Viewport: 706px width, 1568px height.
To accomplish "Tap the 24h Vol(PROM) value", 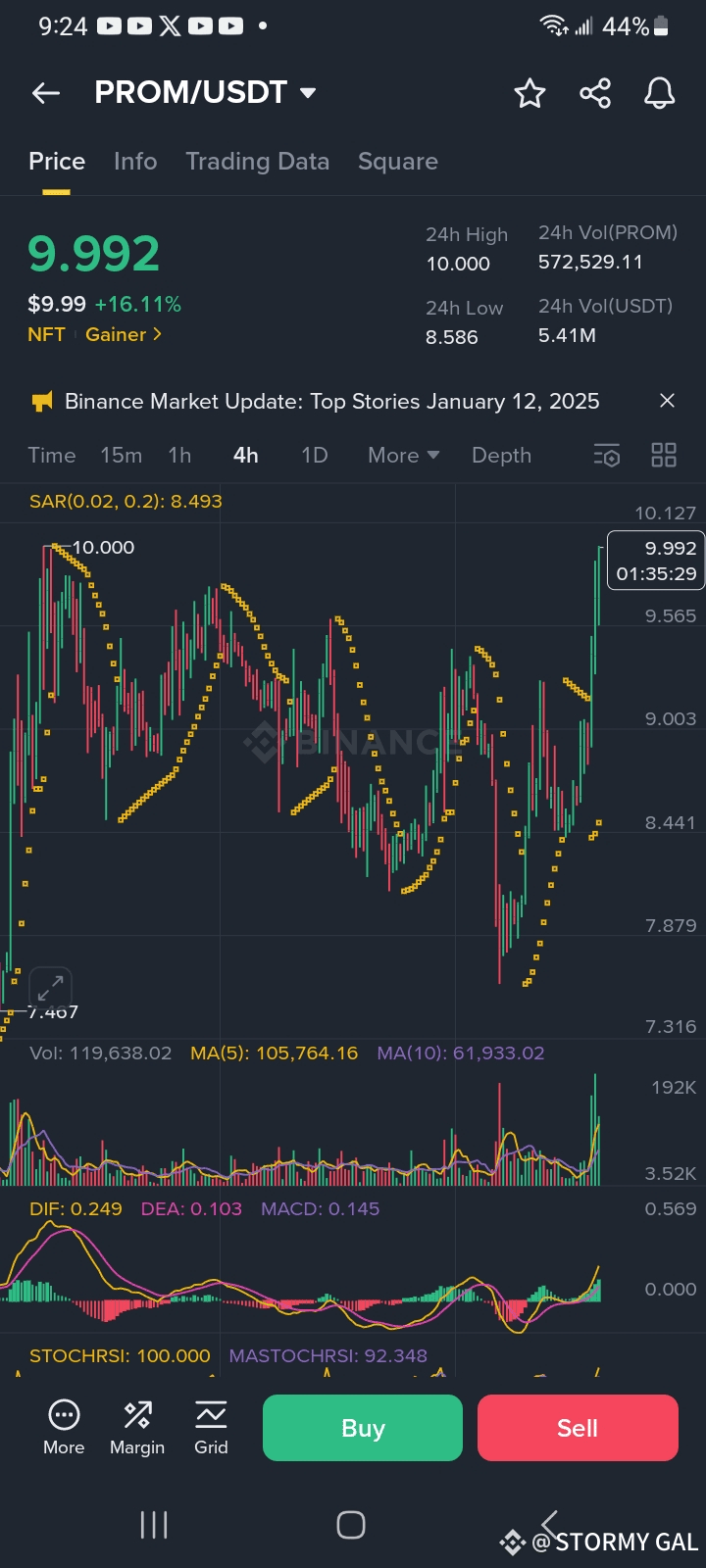I will (590, 262).
